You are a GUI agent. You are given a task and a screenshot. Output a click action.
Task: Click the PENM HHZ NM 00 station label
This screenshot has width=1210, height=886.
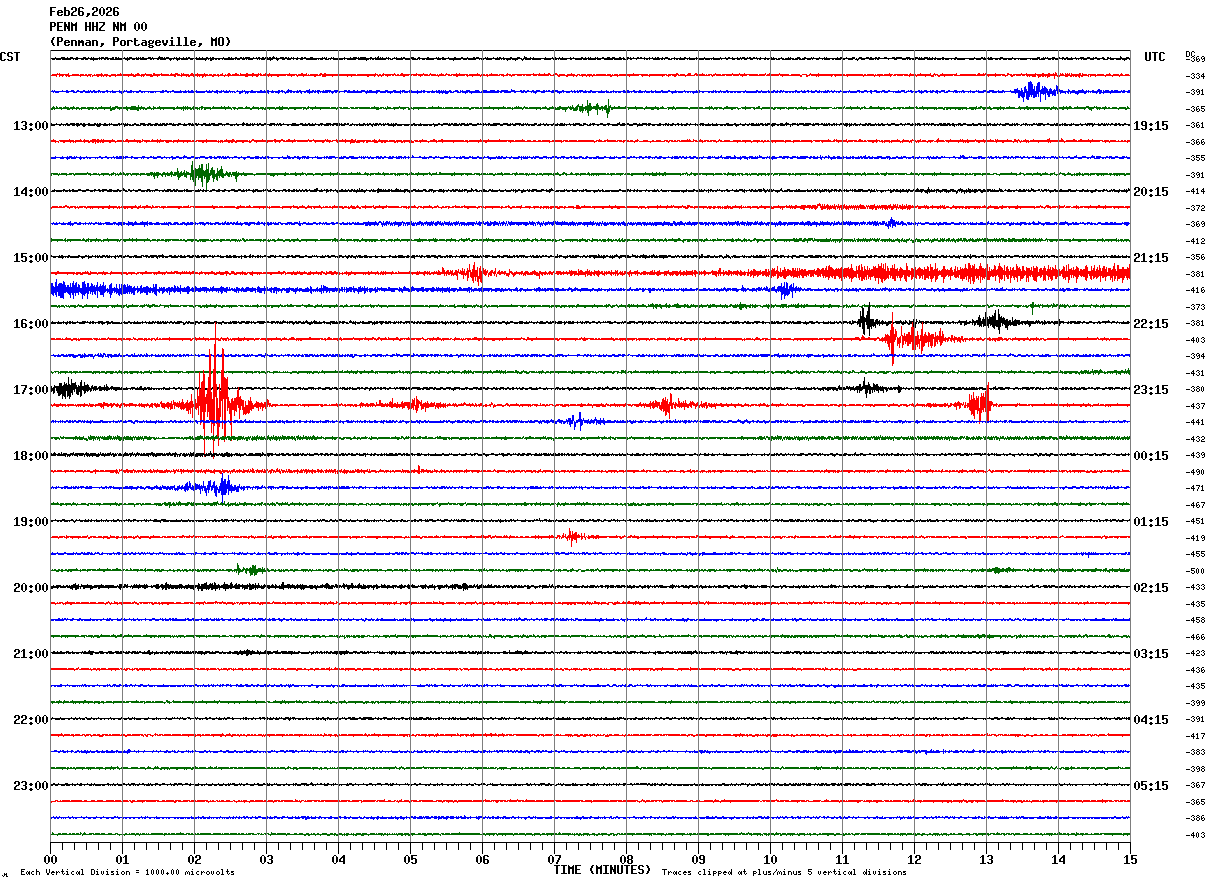coord(98,27)
